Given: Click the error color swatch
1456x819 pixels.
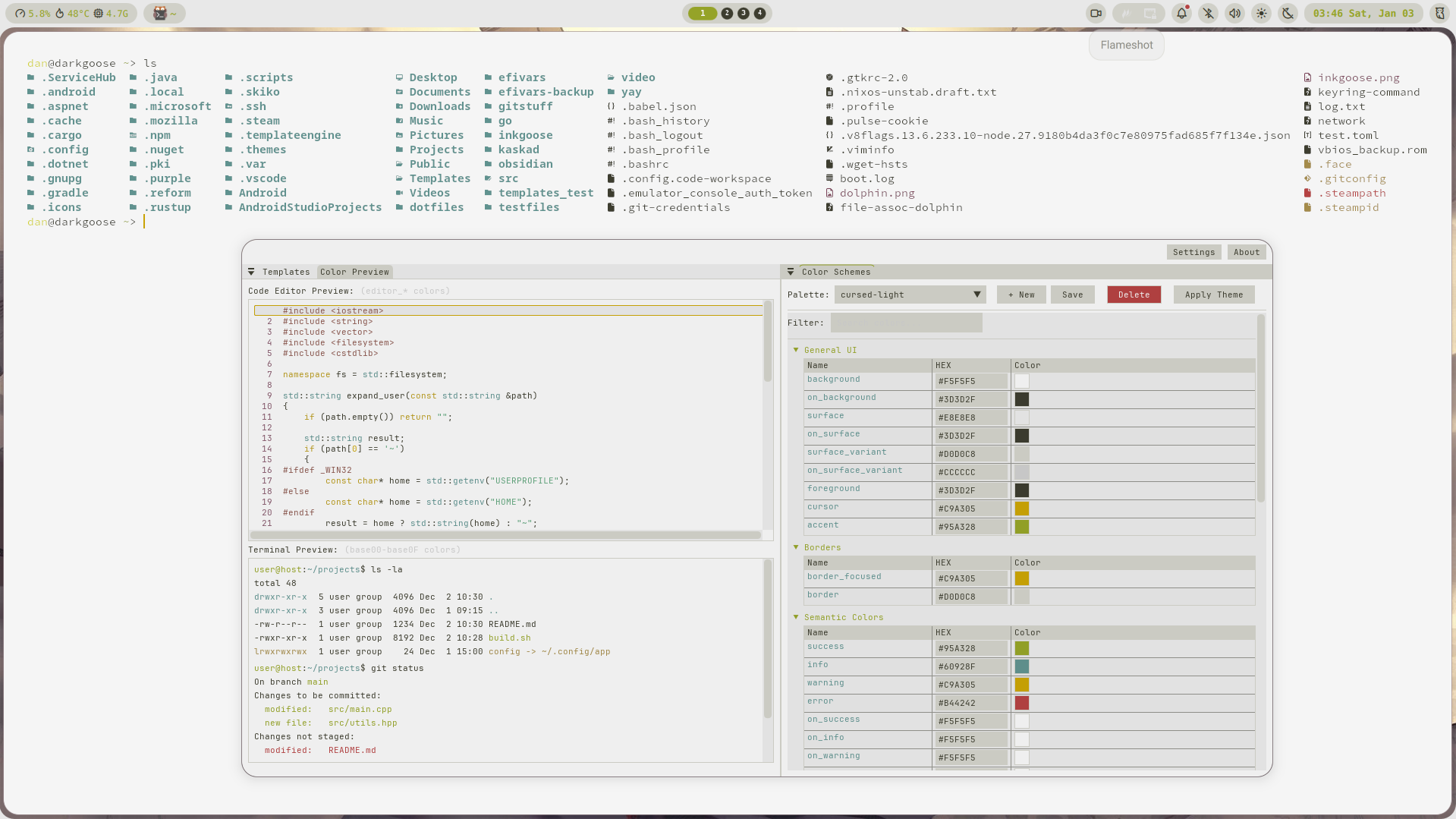Looking at the screenshot, I should click(1022, 703).
